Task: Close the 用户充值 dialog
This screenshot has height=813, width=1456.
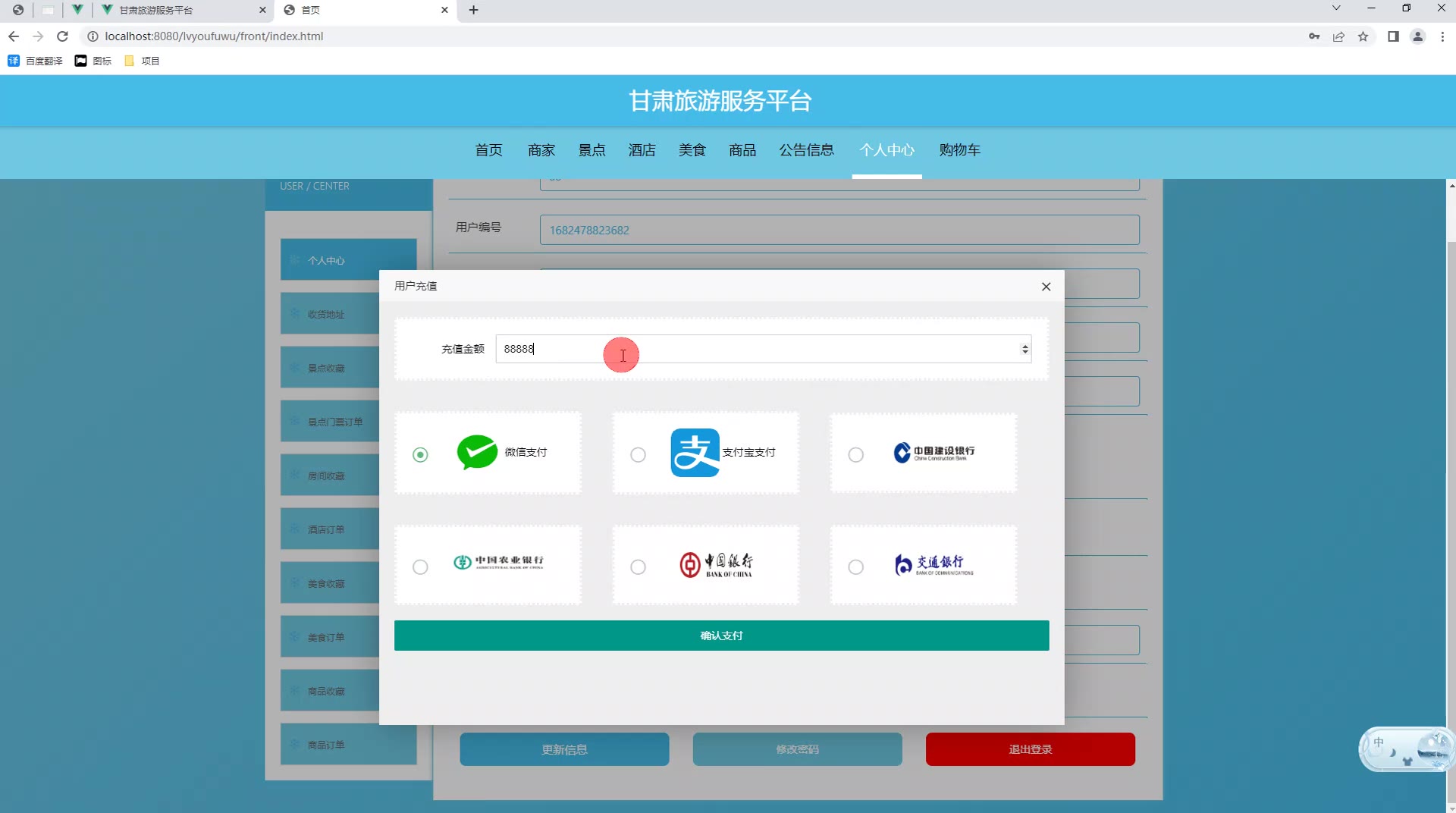Action: [x=1046, y=287]
